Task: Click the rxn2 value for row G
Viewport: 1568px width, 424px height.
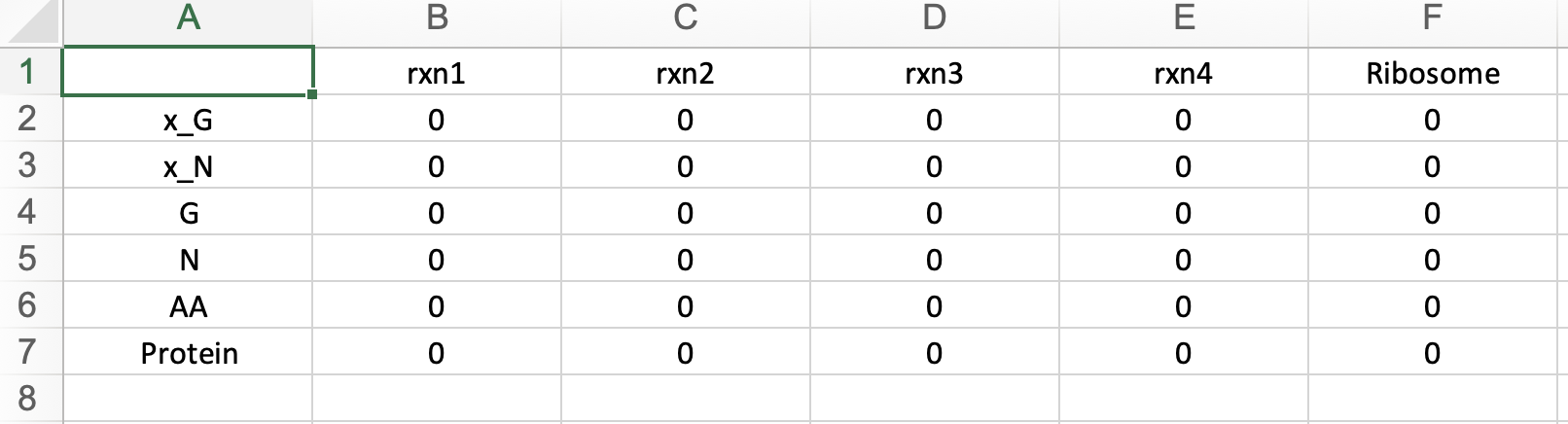Action: [x=685, y=213]
